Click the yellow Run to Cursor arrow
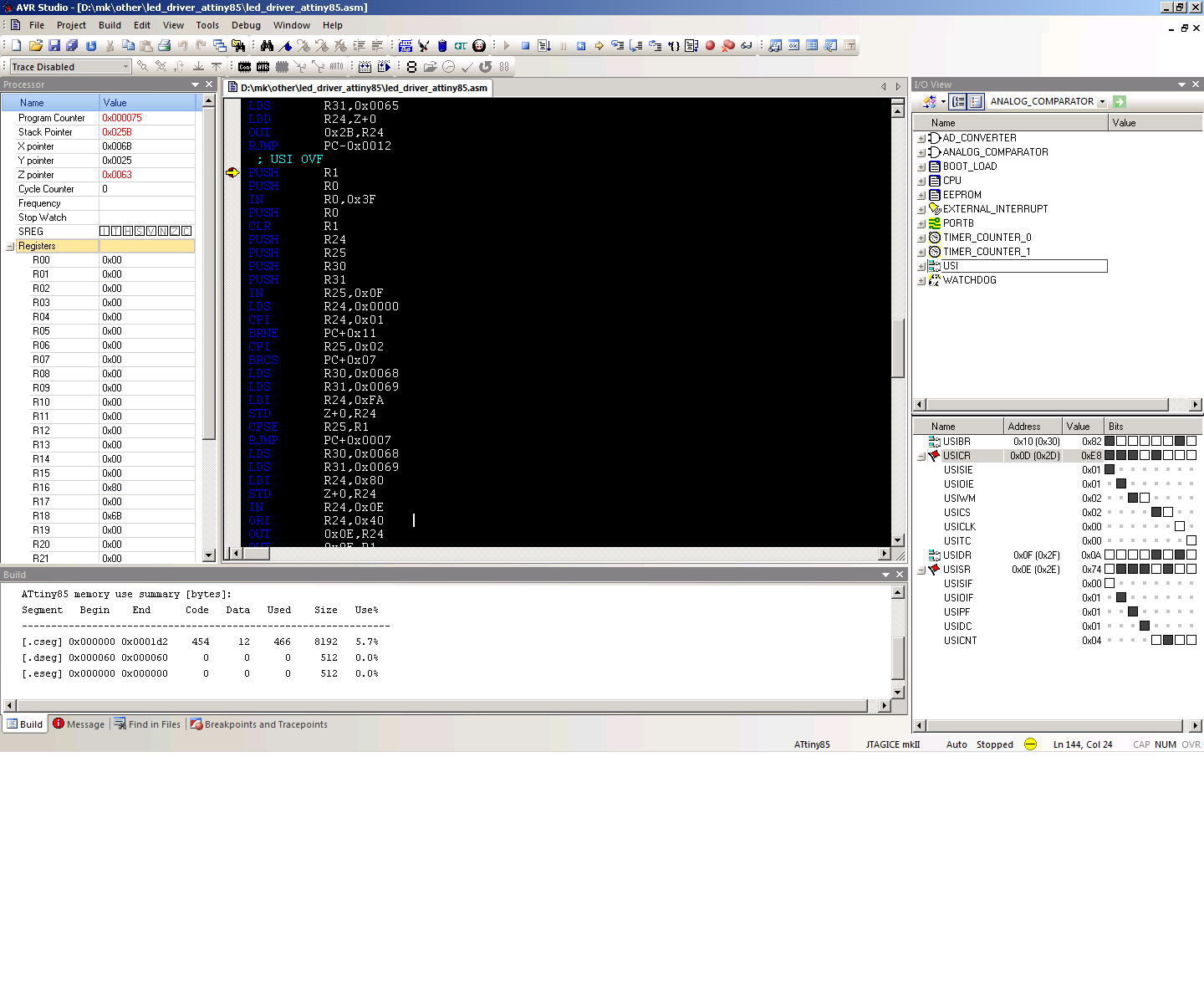This screenshot has height=987, width=1204. point(599,46)
